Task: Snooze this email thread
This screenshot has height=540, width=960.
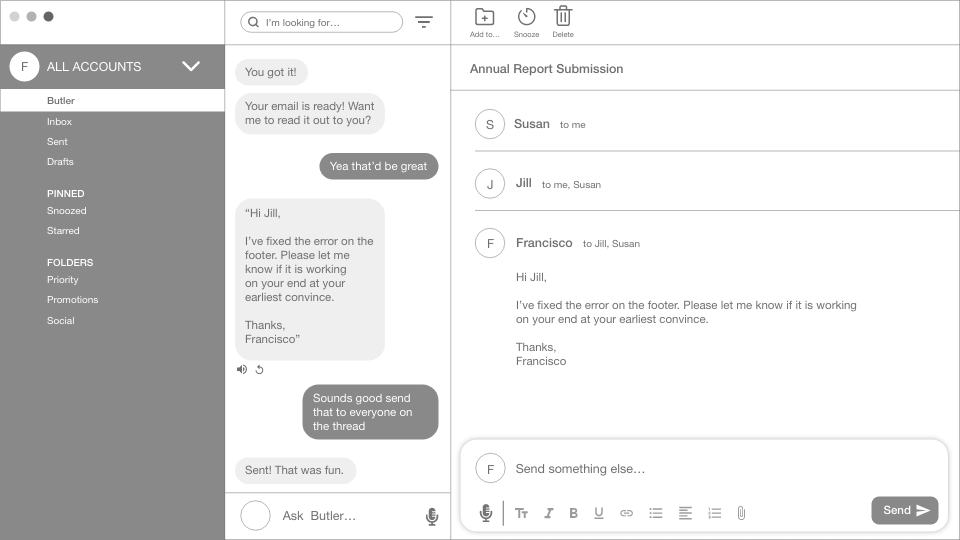Action: tap(526, 17)
